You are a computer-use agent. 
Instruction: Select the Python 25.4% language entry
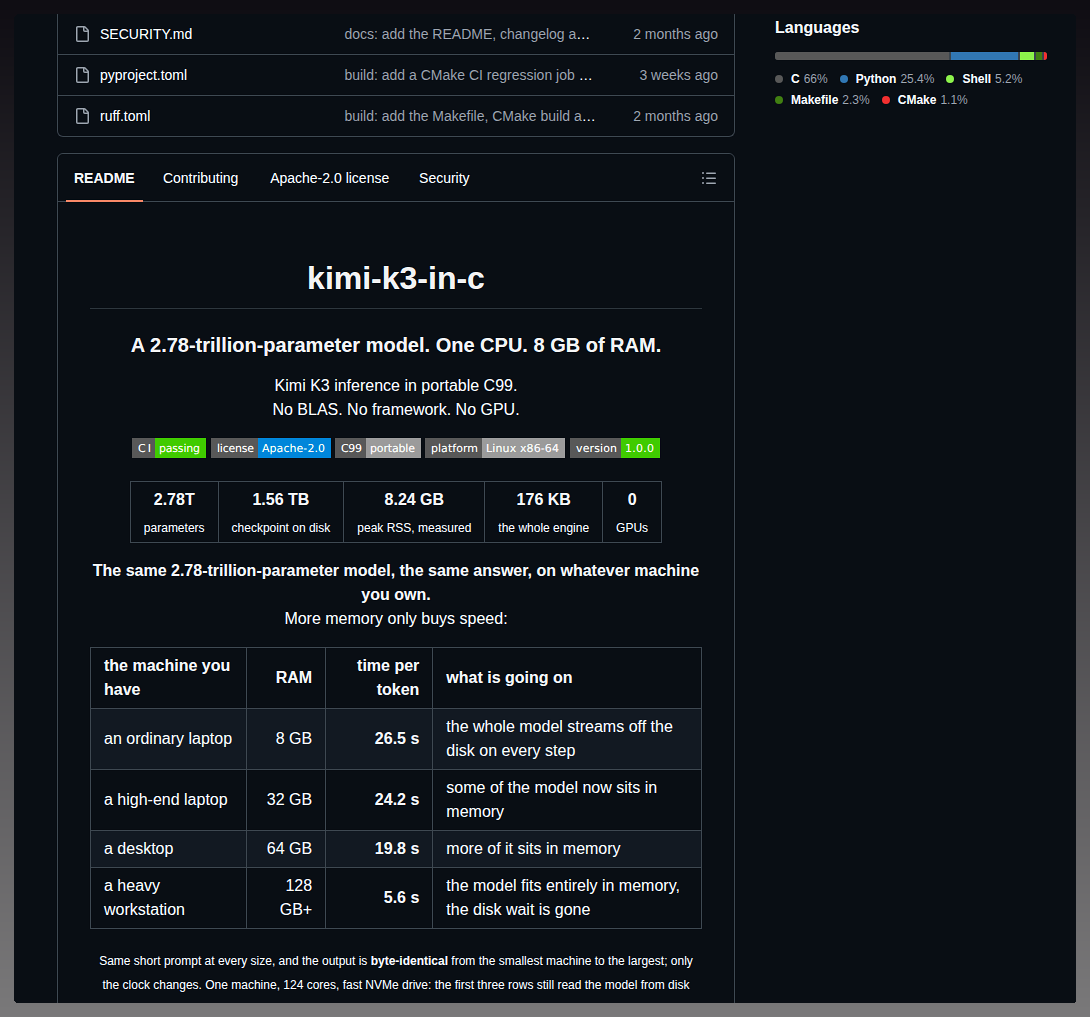pyautogui.click(x=887, y=79)
